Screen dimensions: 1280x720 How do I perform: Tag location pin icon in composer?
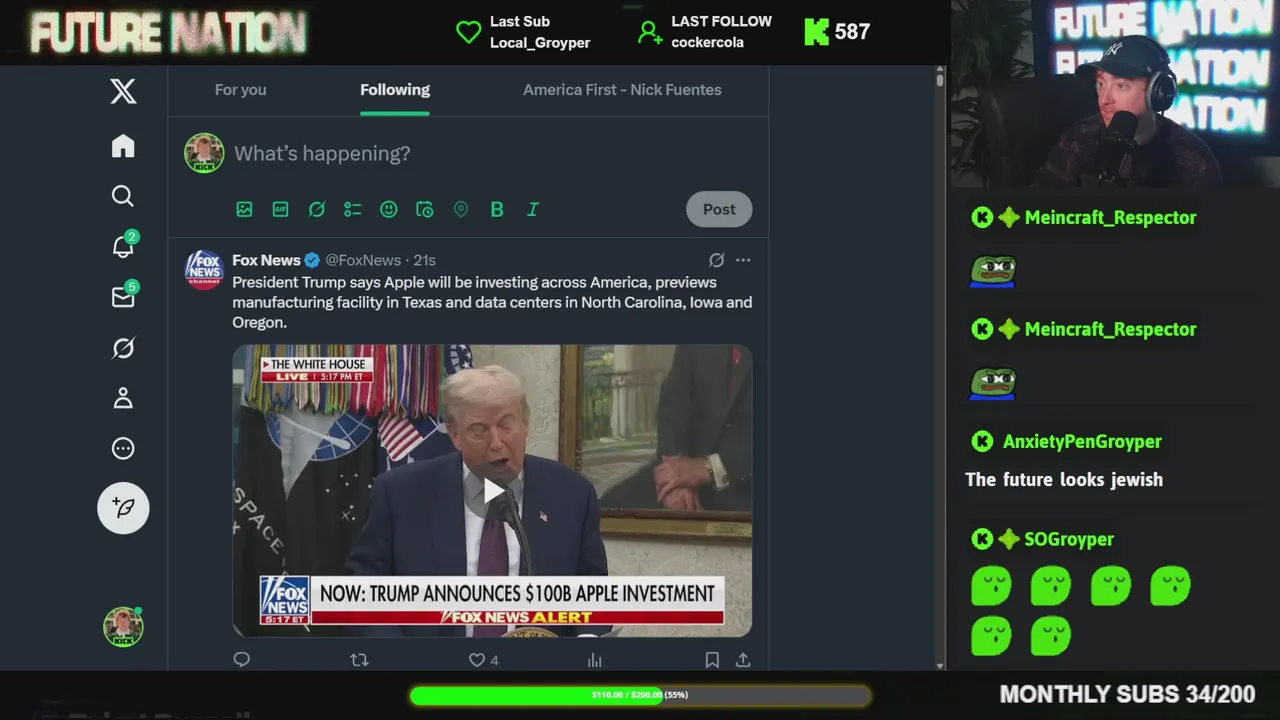461,209
